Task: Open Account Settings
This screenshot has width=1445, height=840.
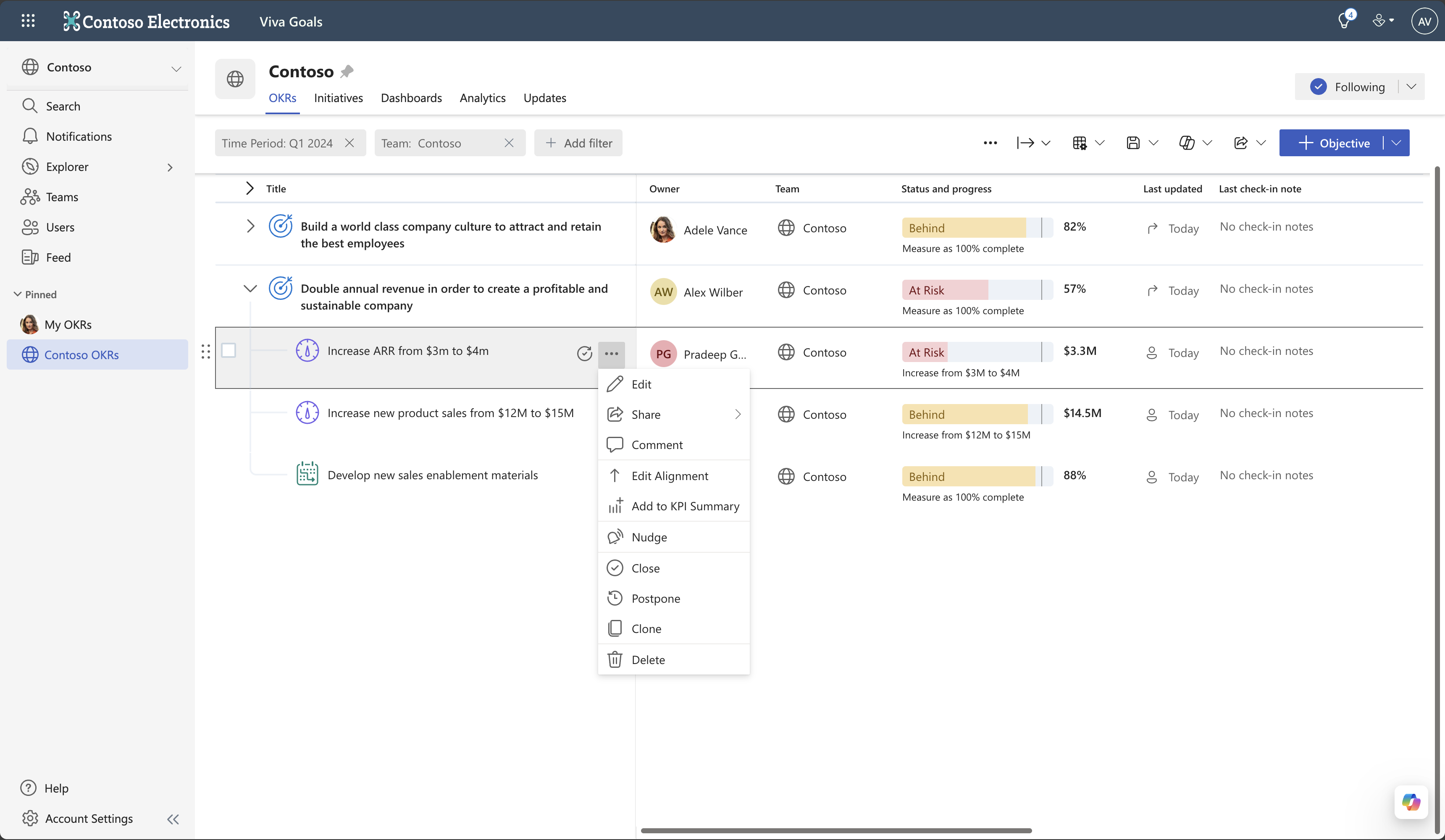Action: click(x=77, y=818)
